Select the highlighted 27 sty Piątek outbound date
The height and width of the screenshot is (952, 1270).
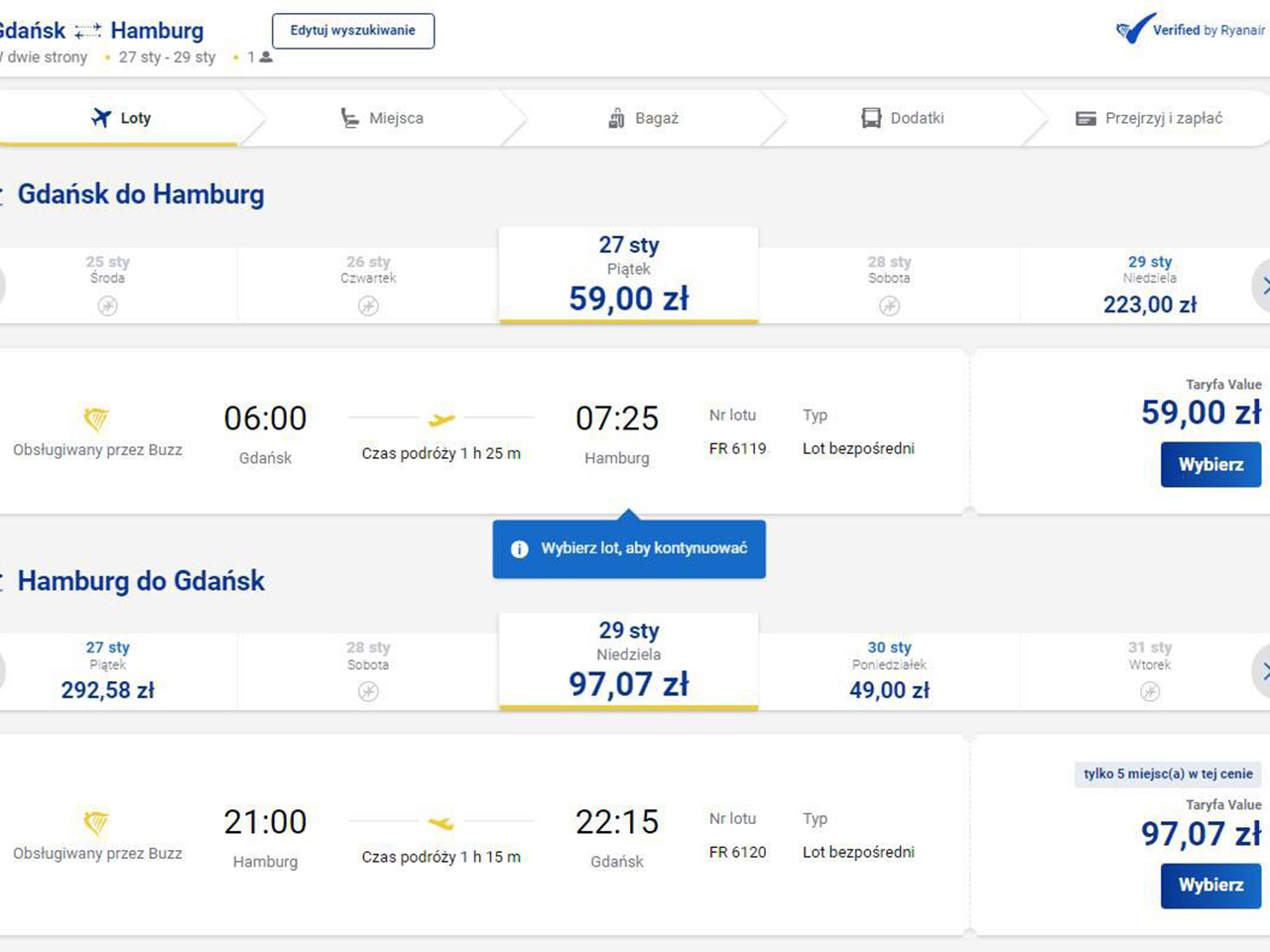click(628, 275)
